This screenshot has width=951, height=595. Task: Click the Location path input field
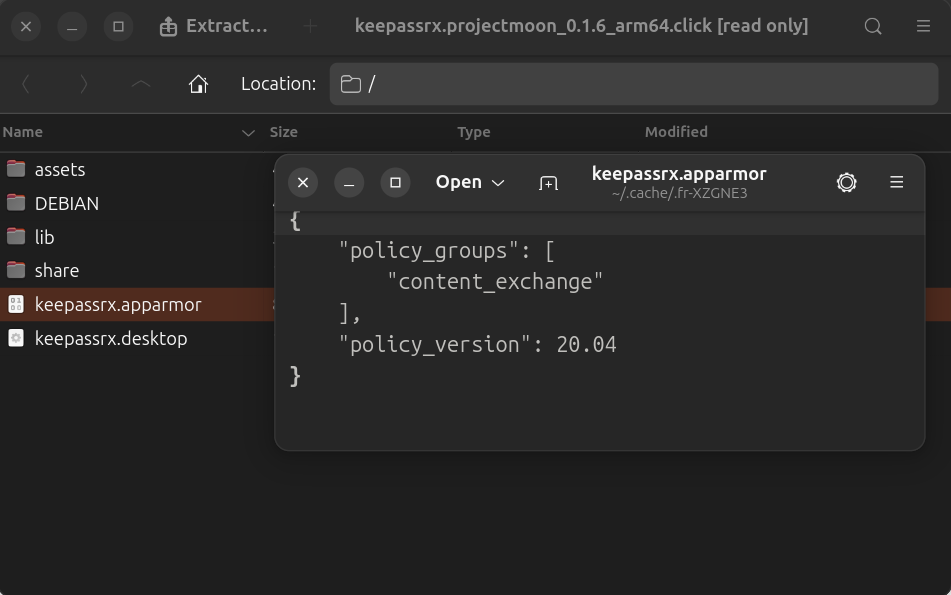point(640,84)
